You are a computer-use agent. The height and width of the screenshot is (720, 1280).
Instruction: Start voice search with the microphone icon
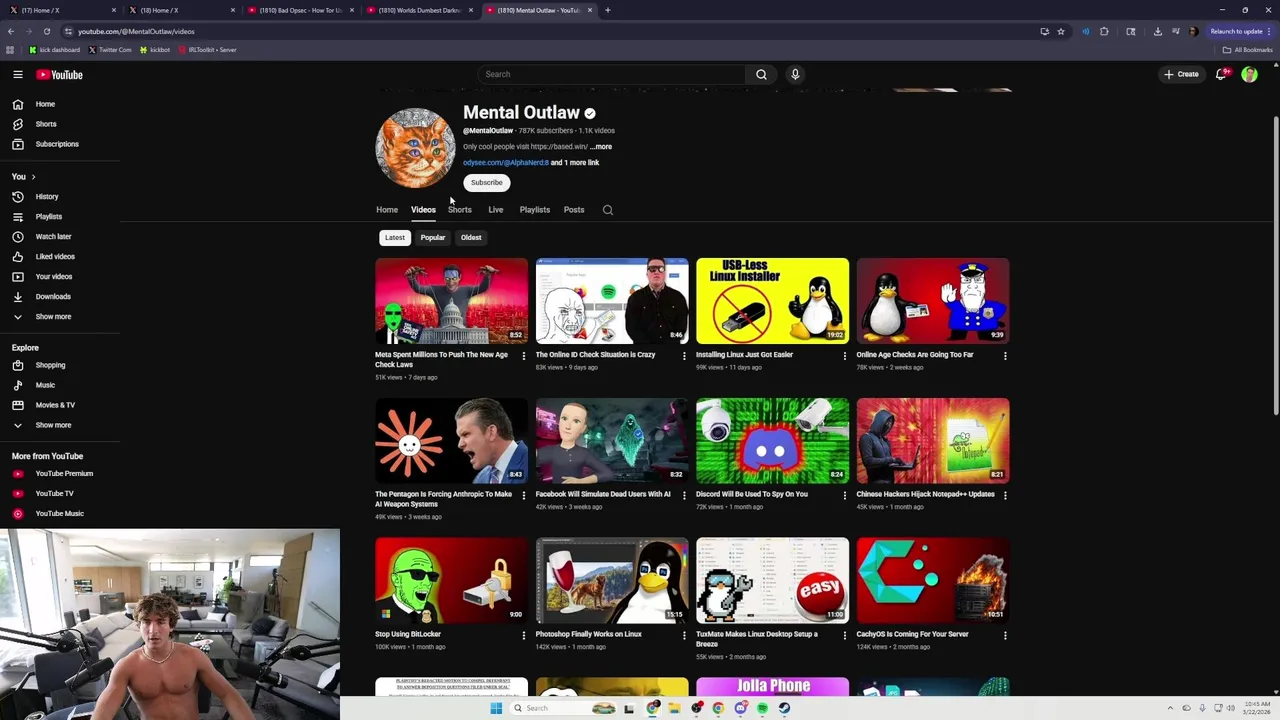795,74
